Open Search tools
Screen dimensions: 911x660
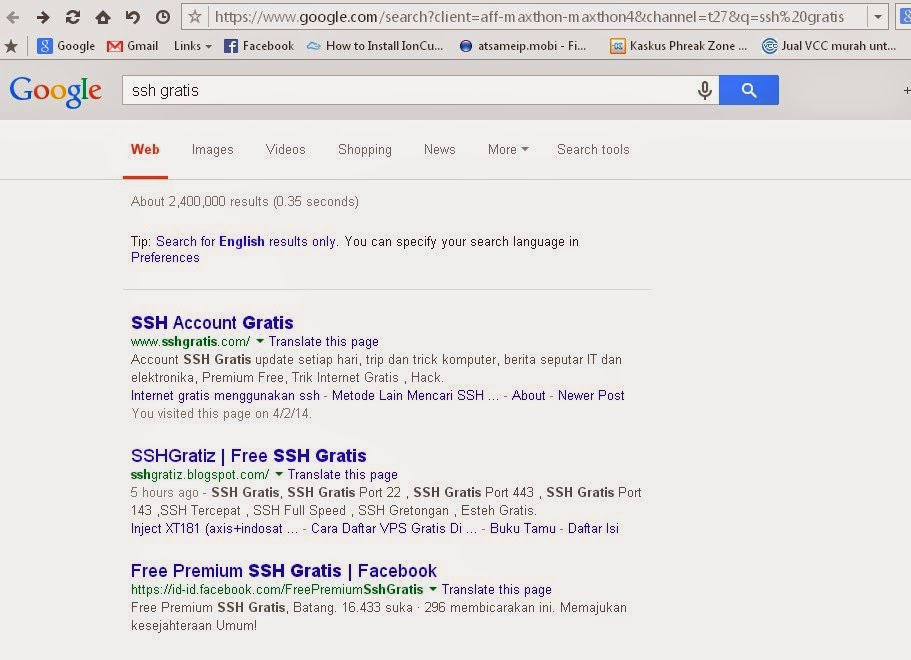coord(593,150)
